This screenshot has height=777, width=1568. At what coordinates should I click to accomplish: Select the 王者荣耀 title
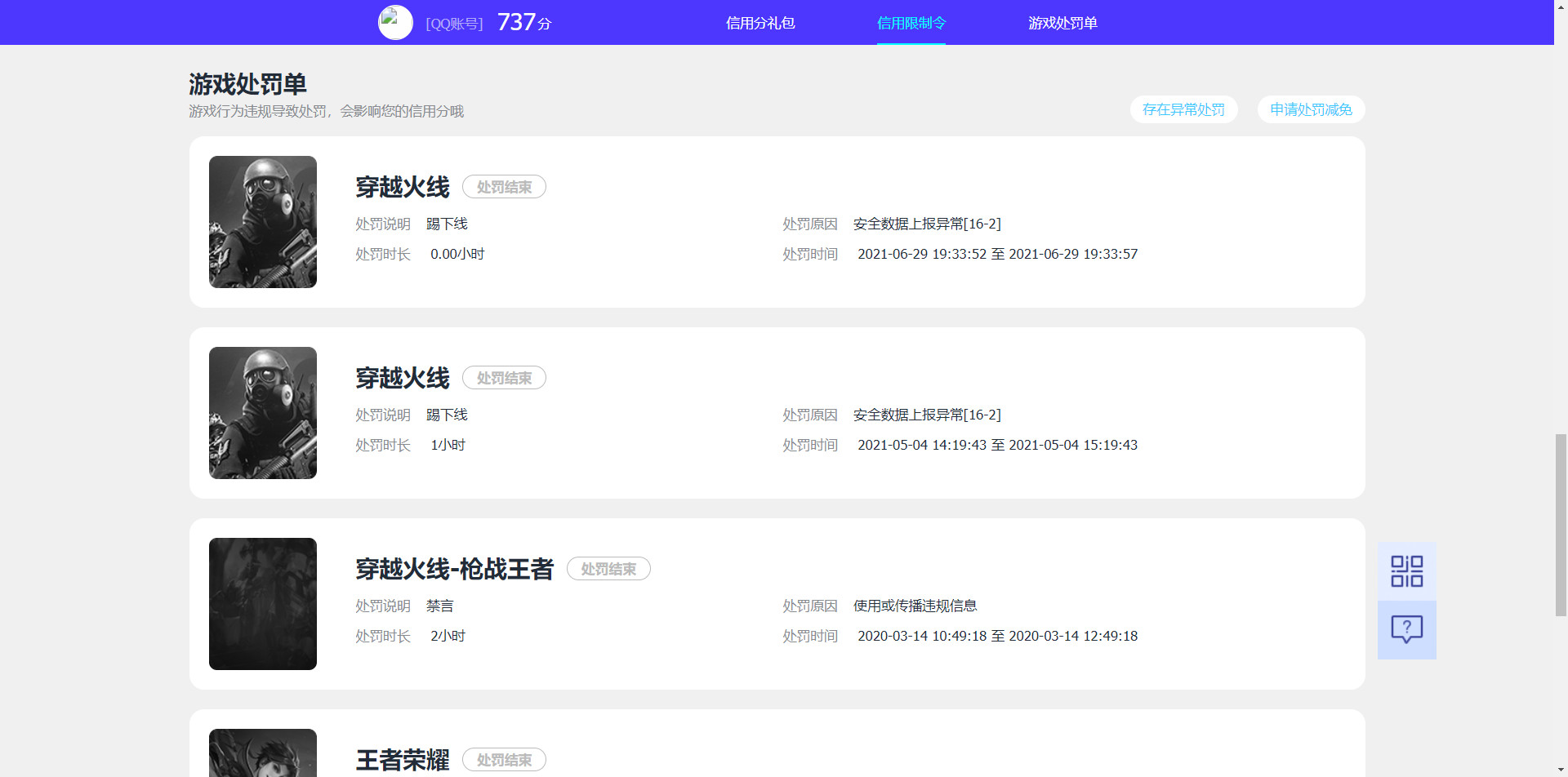pos(403,760)
